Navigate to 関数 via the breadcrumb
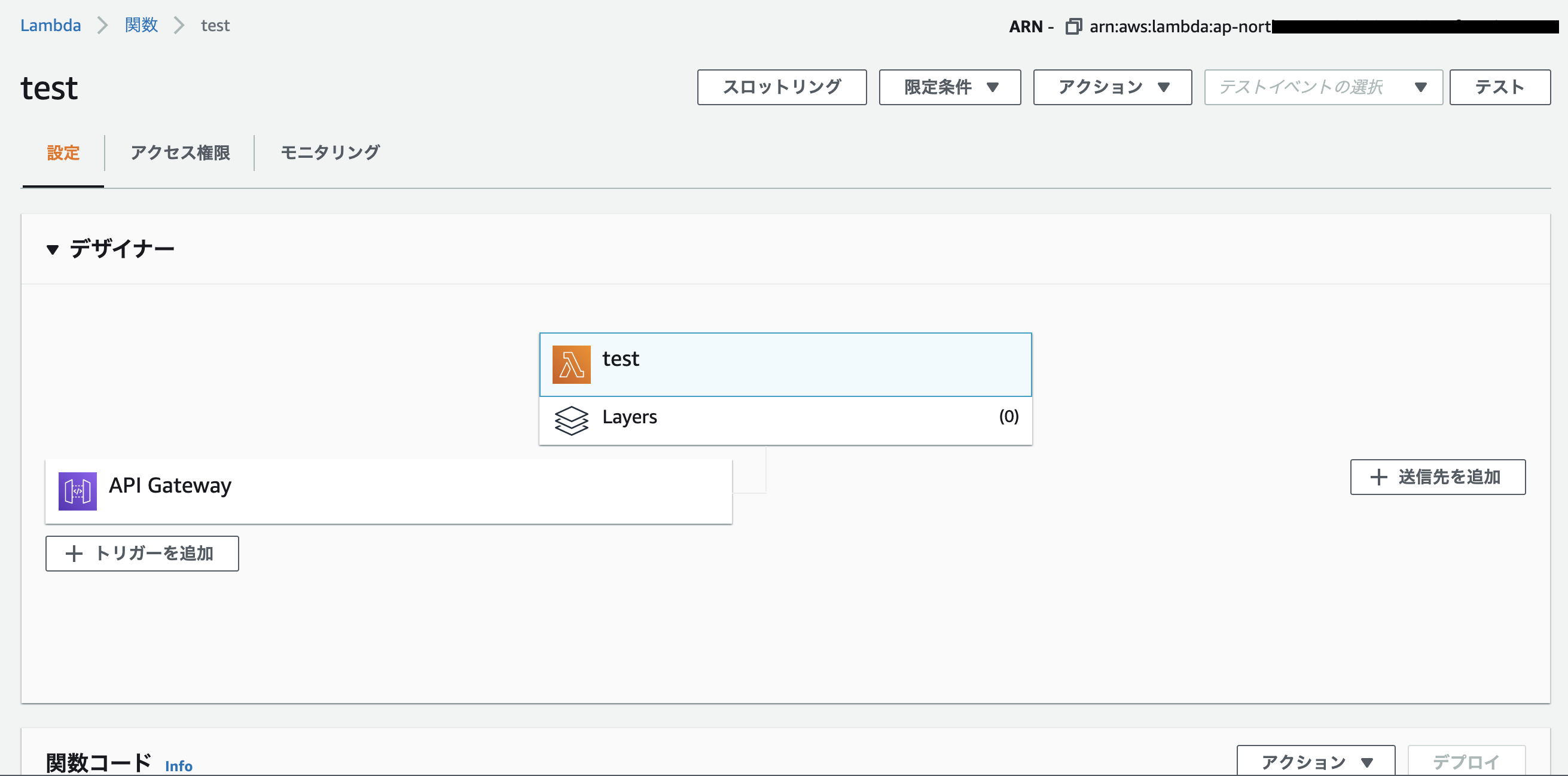 click(x=140, y=25)
